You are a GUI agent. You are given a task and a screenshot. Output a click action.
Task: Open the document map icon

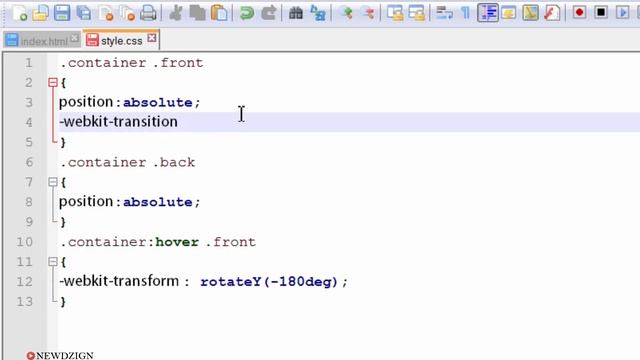point(530,13)
